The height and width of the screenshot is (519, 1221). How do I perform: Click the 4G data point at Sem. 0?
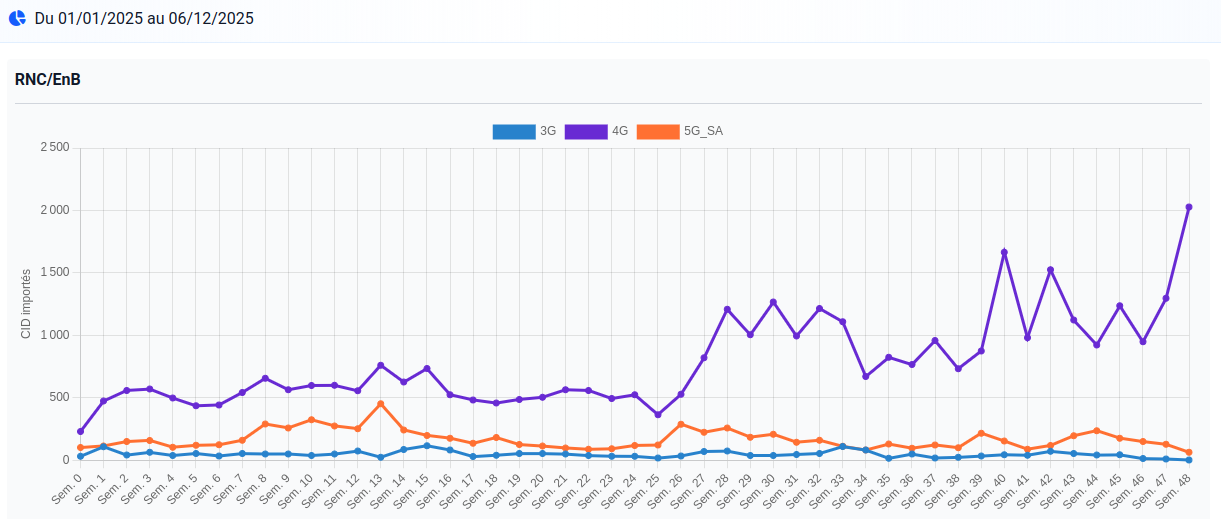[80, 431]
